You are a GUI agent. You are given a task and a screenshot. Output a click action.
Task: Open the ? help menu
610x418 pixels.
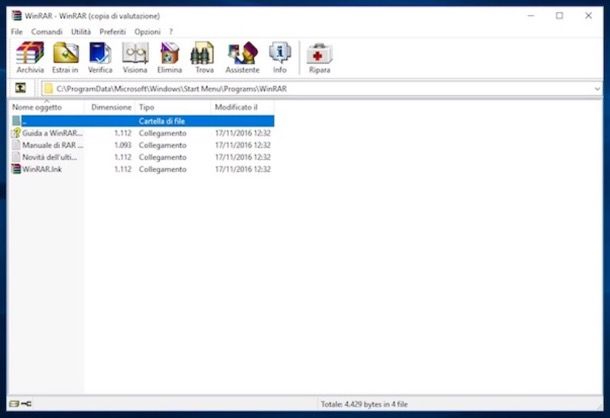(171, 32)
